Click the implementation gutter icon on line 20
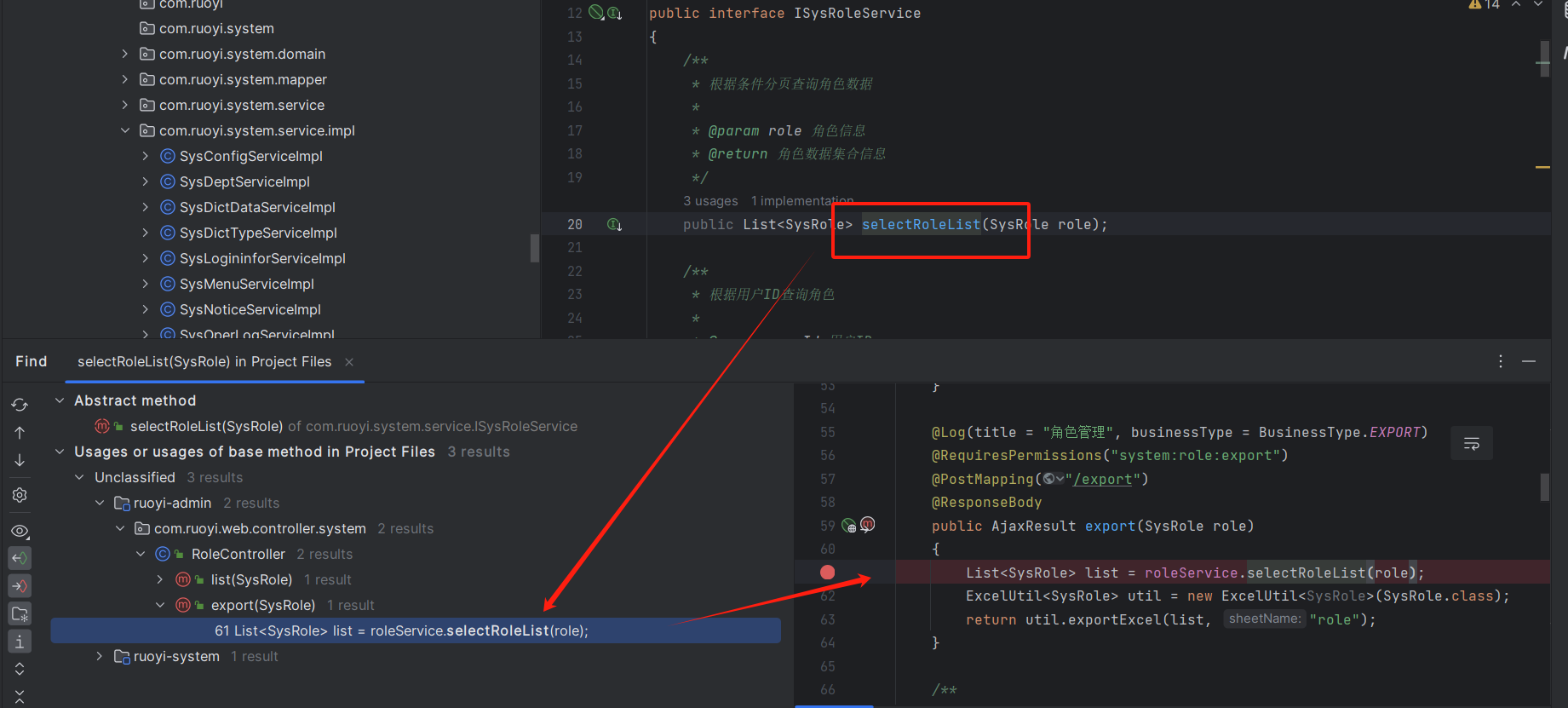This screenshot has width=1568, height=708. click(x=614, y=225)
